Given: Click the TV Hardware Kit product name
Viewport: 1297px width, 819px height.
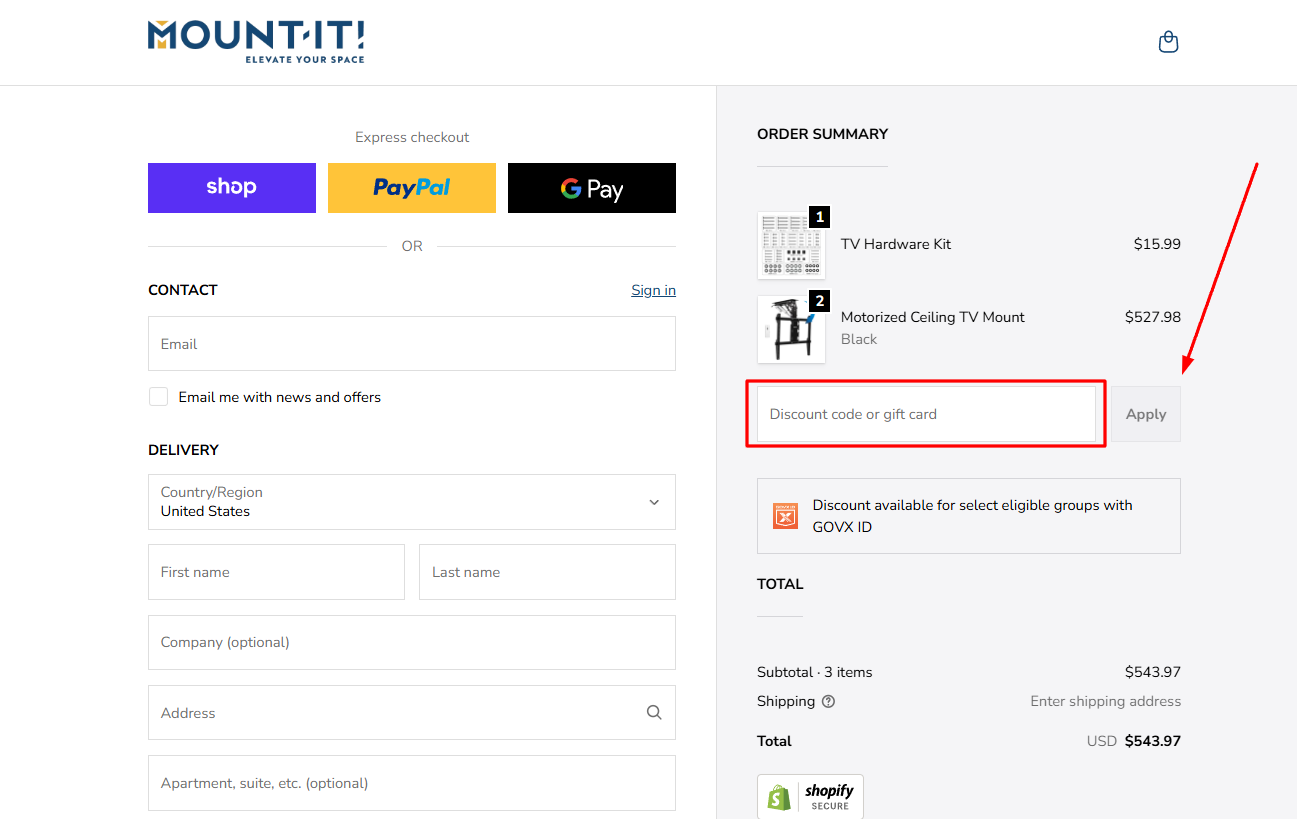Looking at the screenshot, I should click(x=896, y=244).
